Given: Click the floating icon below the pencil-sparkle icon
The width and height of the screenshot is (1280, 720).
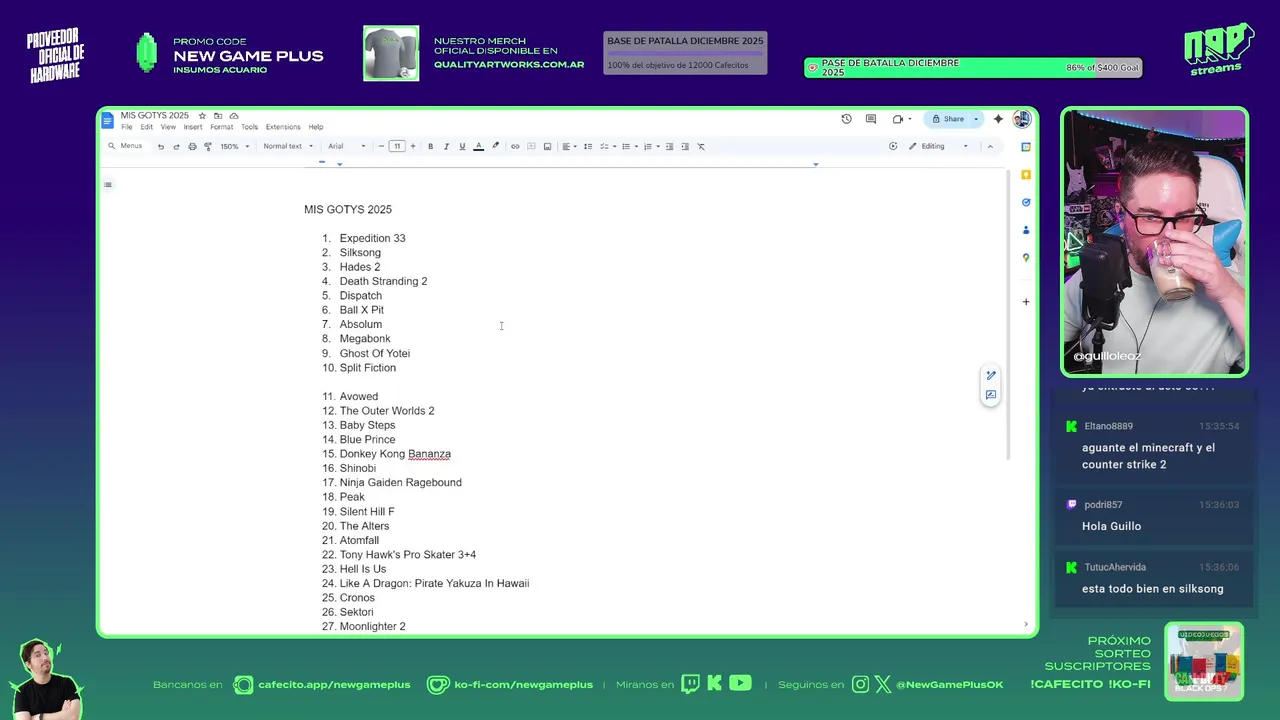Looking at the screenshot, I should tap(991, 395).
